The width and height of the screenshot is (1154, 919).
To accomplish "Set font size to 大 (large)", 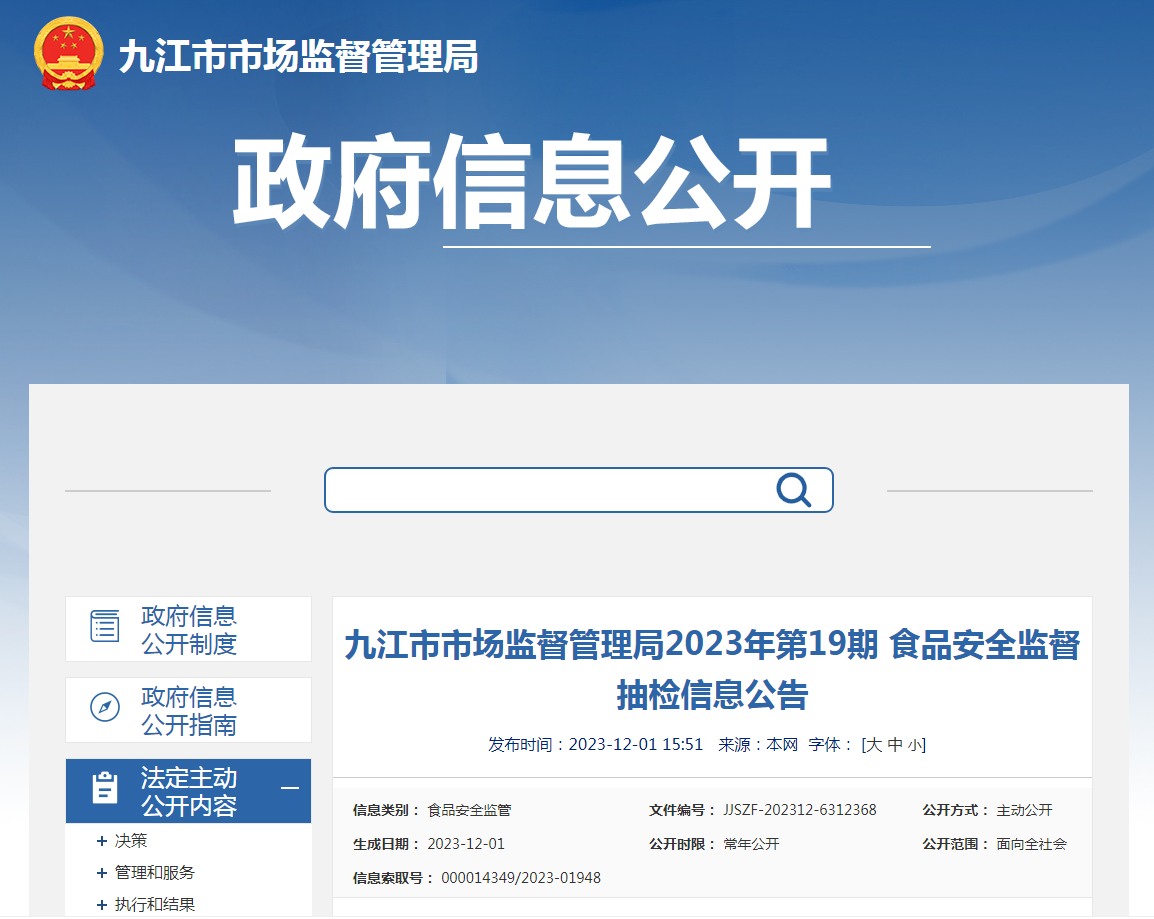I will (873, 745).
